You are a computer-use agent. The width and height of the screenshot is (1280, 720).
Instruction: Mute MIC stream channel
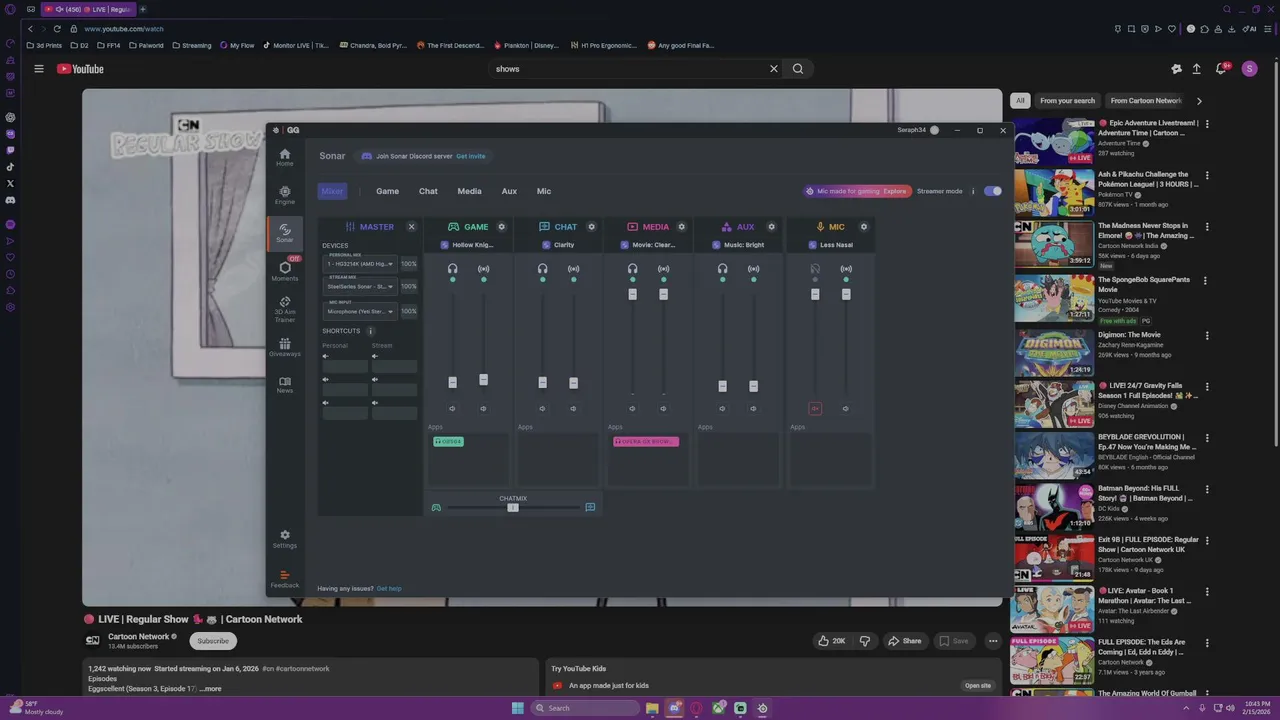pos(845,409)
